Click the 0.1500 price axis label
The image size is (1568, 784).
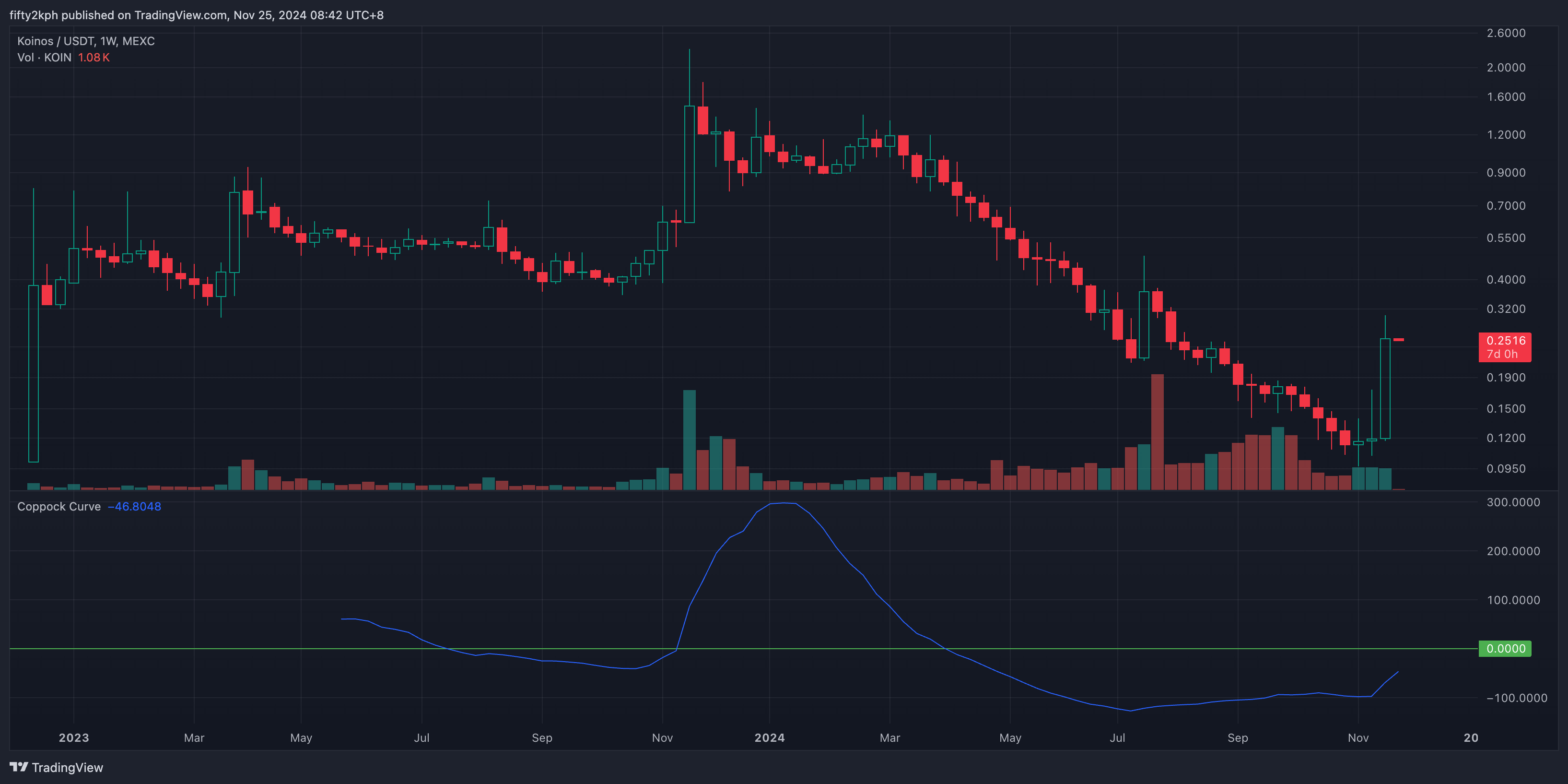click(x=1506, y=408)
